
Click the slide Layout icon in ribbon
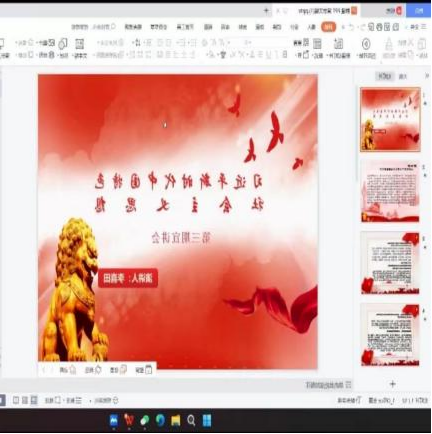click(x=317, y=43)
